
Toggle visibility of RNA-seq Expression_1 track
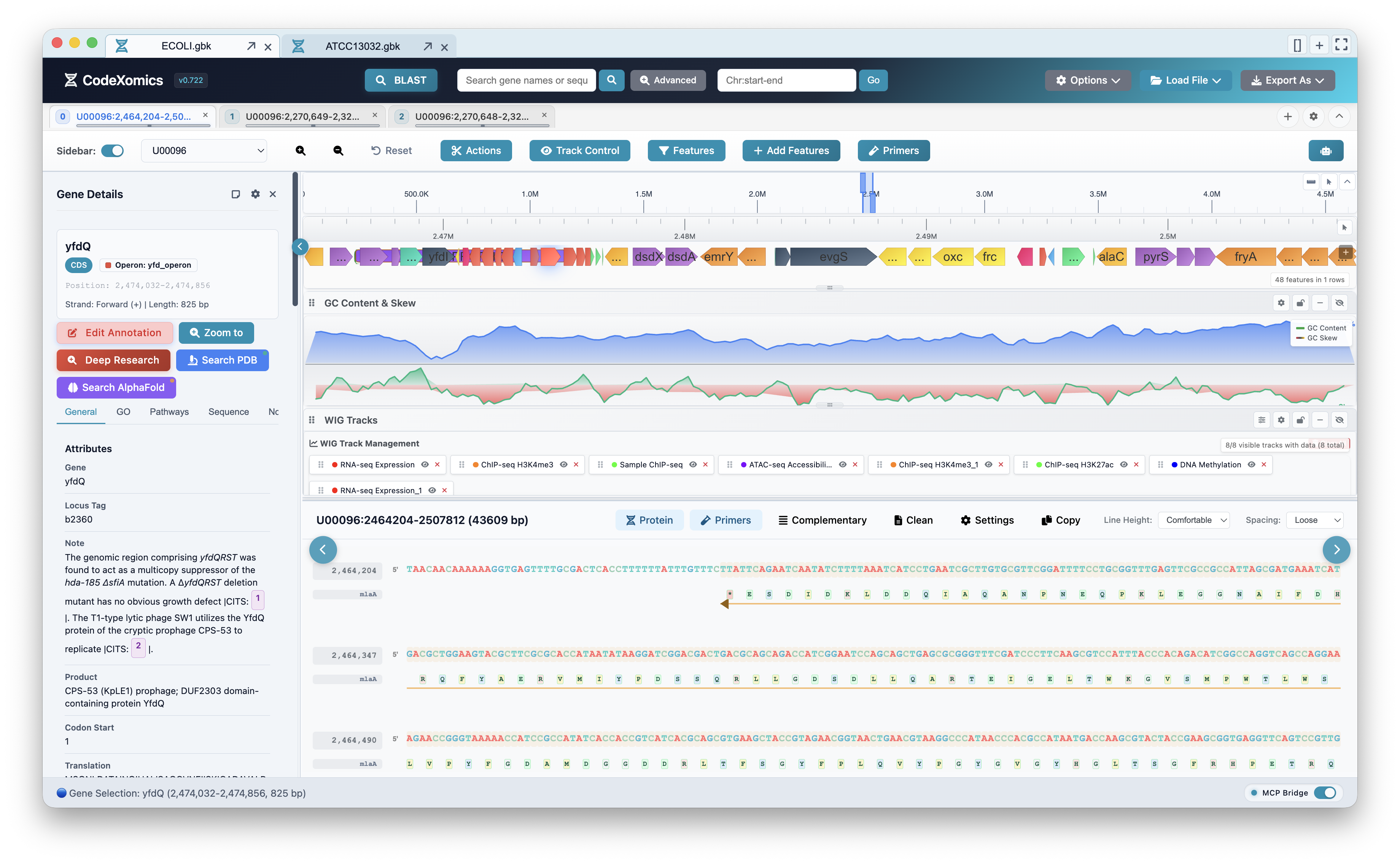[432, 490]
